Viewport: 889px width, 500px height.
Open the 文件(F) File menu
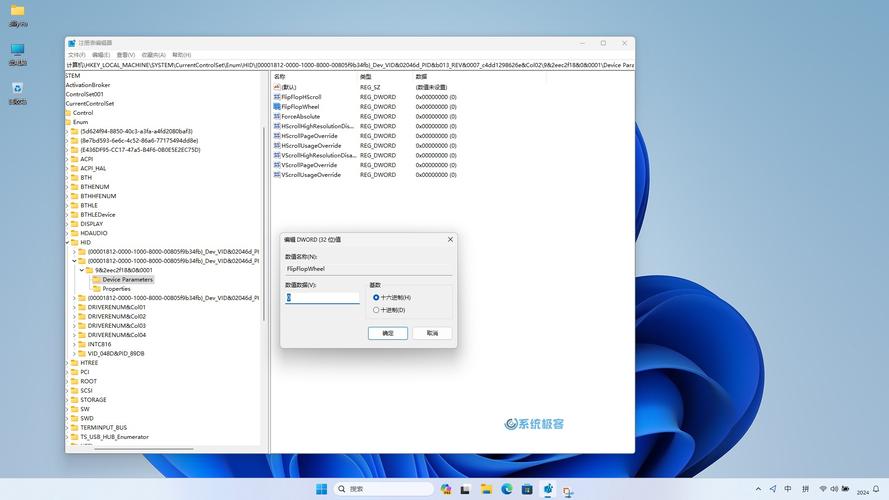tap(77, 55)
